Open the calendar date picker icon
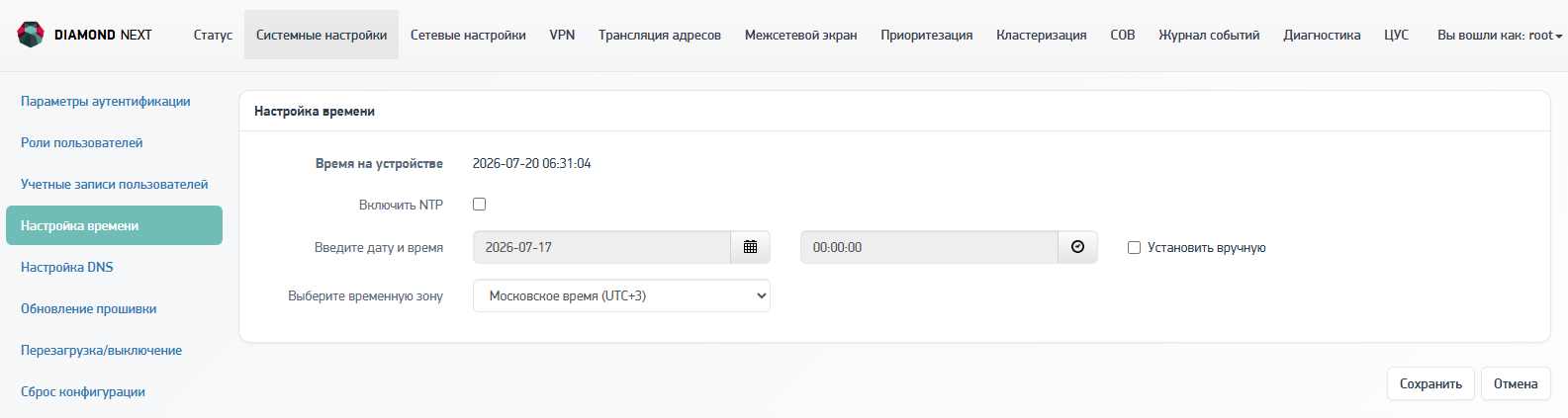The width and height of the screenshot is (1568, 418). tap(750, 247)
